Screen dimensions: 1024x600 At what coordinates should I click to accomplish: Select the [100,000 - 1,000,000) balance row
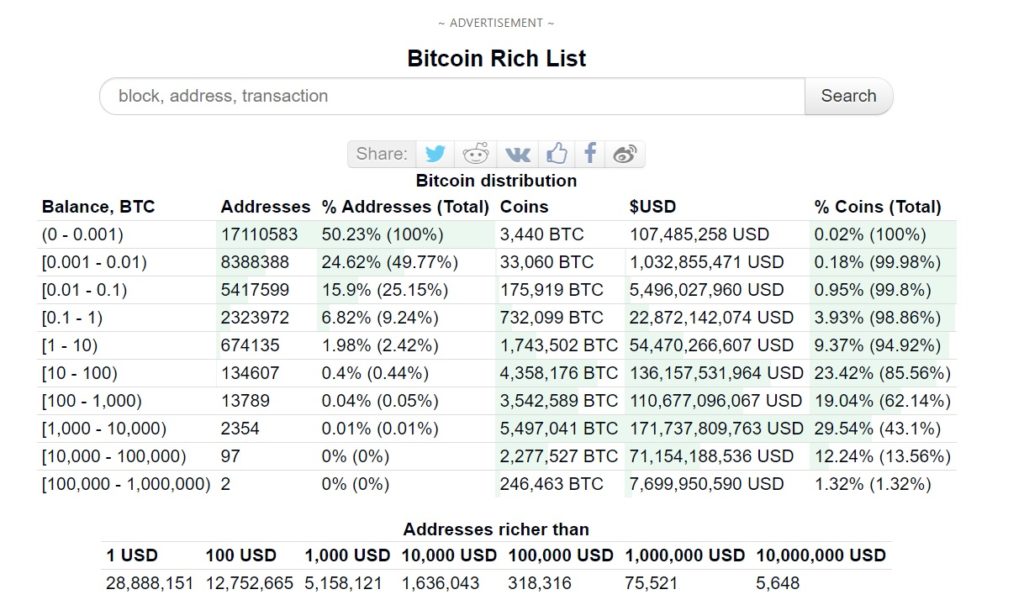click(496, 484)
